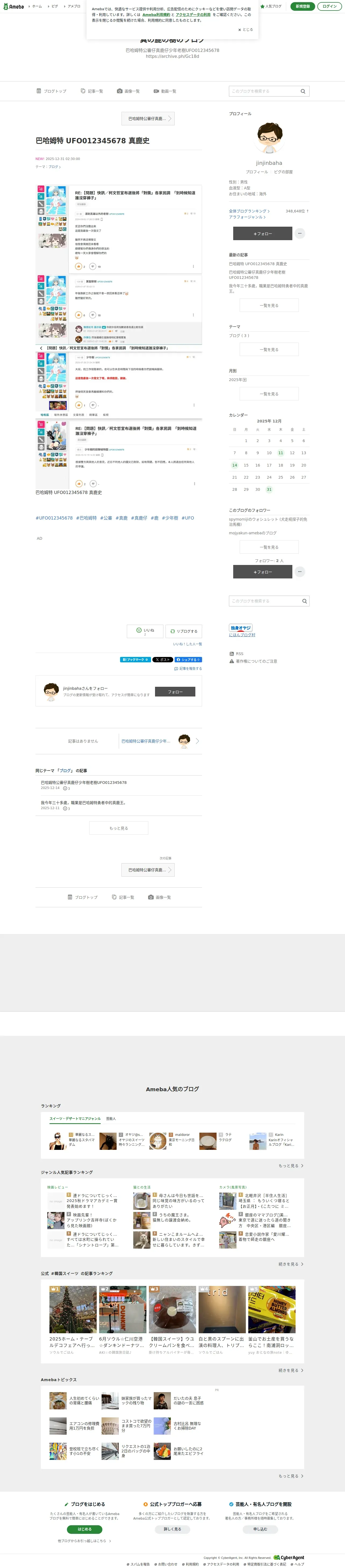Viewport: 345px width, 1568px height.
Task: Open スパムを報告 footer link
Action: pos(138,1564)
